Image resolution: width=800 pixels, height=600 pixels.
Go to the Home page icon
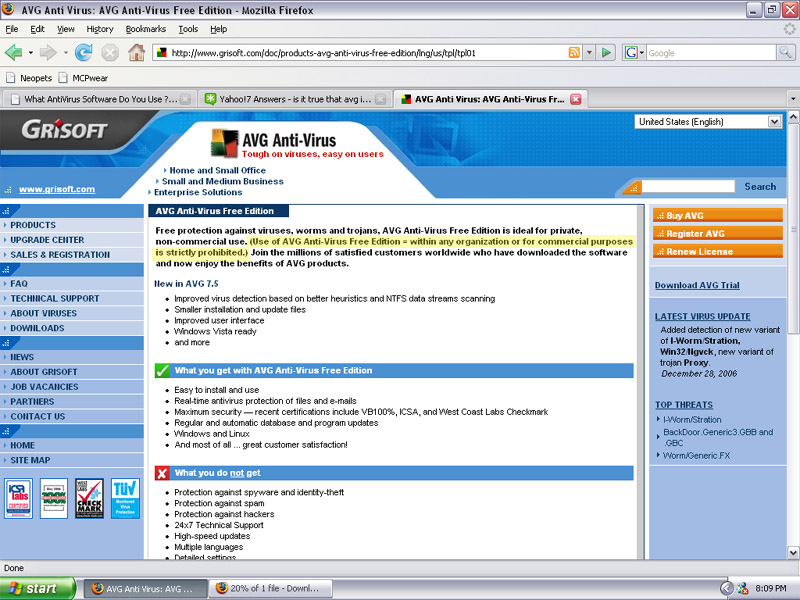click(136, 53)
